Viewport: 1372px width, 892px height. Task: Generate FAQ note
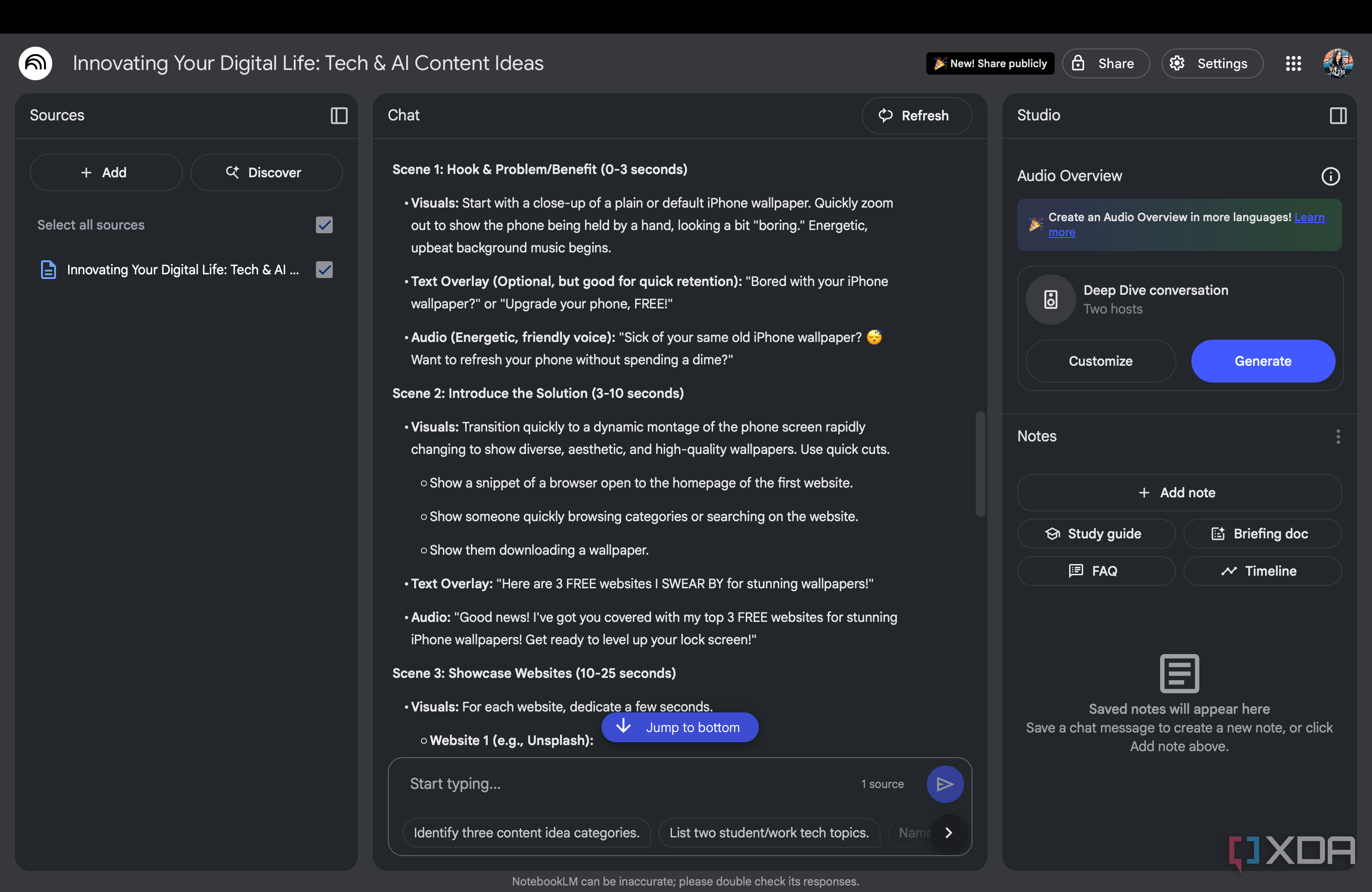point(1096,571)
